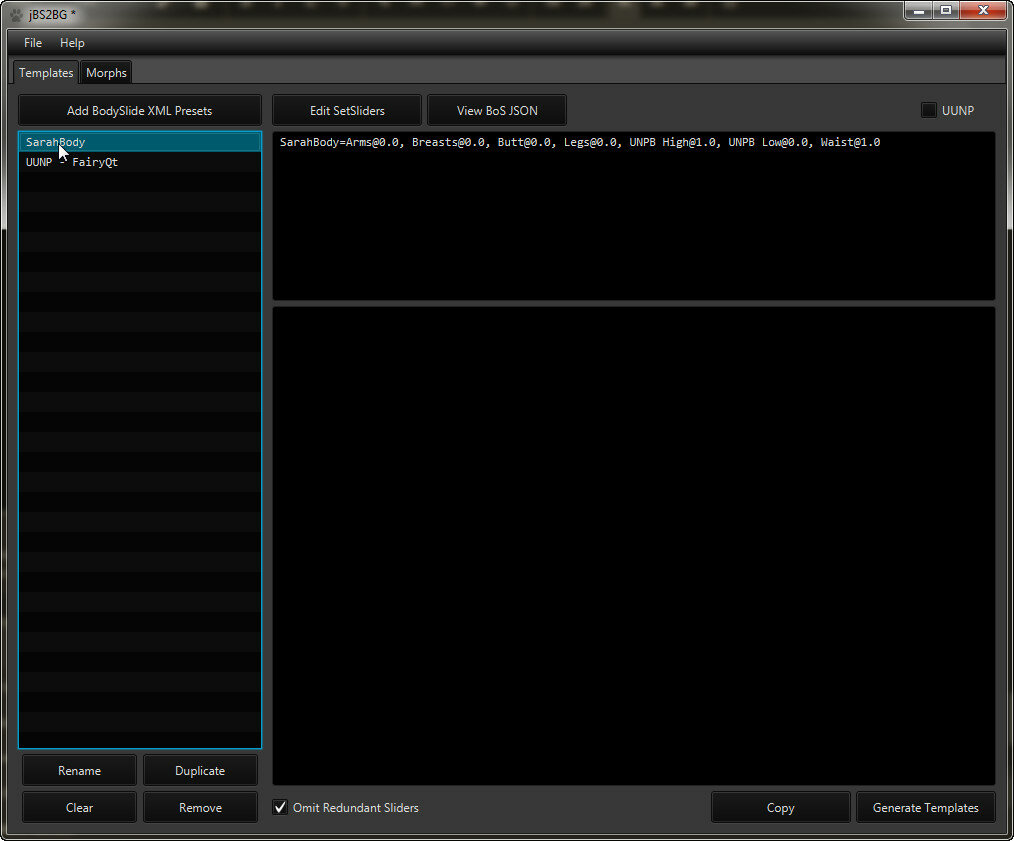This screenshot has width=1014, height=841.
Task: Click Generate Templates button
Action: coord(925,807)
